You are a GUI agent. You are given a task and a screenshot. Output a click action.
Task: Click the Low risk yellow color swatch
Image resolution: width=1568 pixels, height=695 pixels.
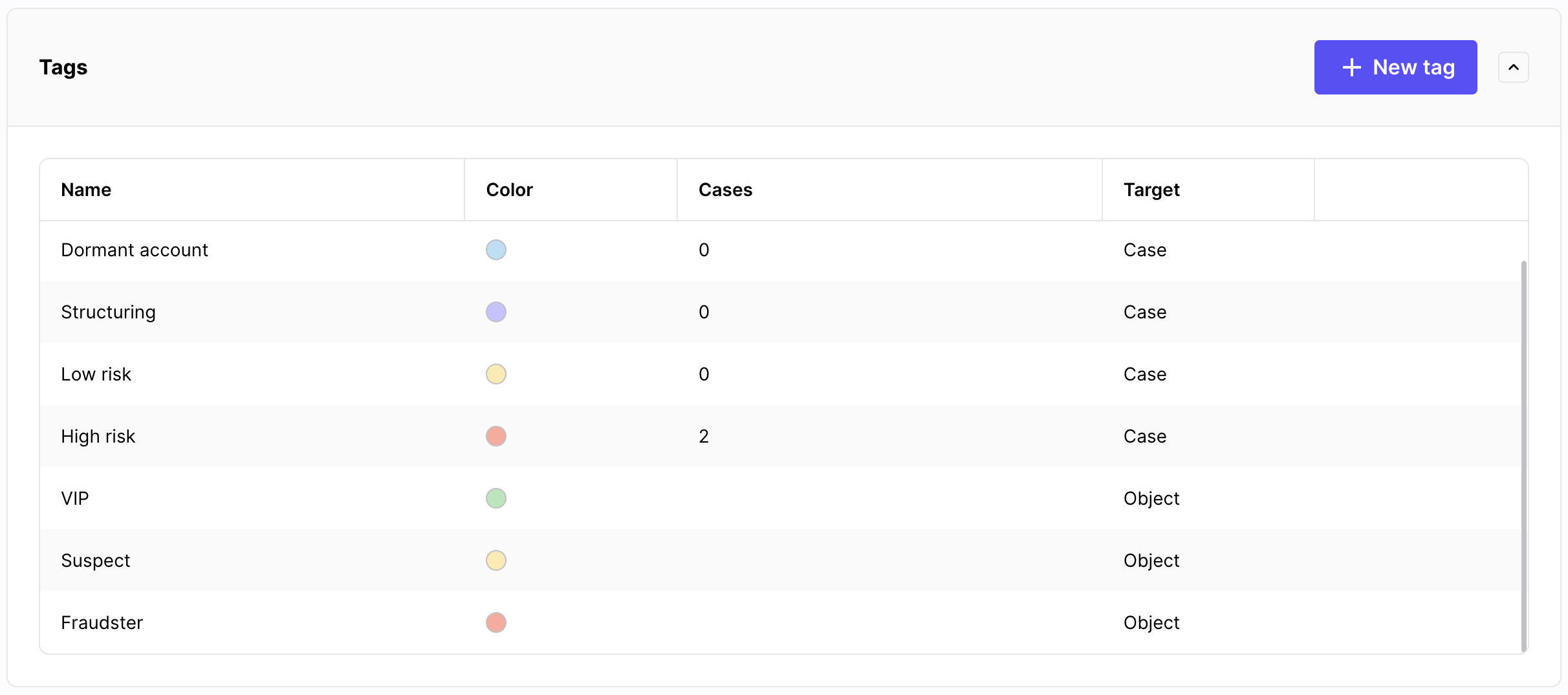coord(496,374)
